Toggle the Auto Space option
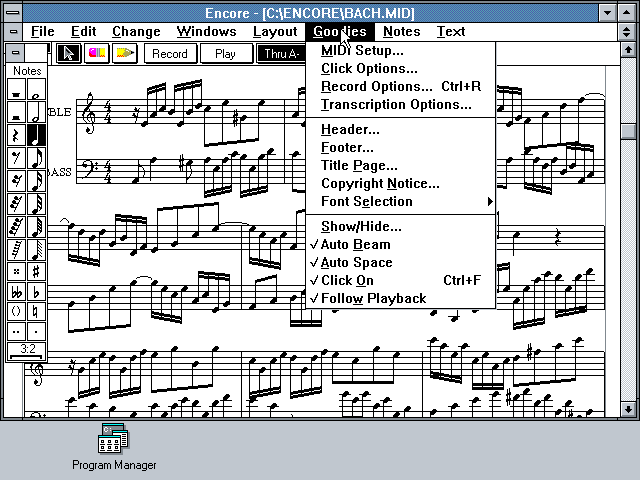The image size is (640, 480). point(400,262)
